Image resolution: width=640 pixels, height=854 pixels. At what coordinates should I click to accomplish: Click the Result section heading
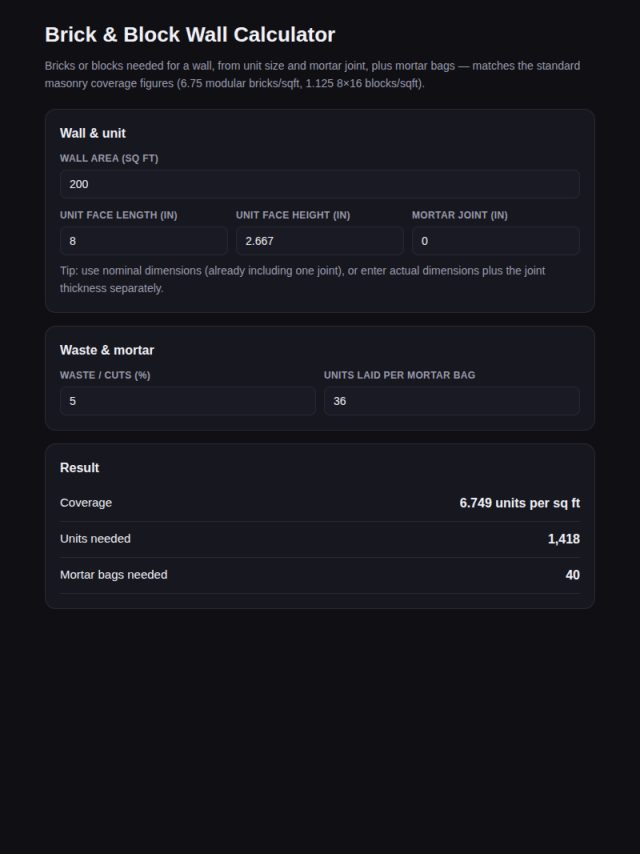[80, 468]
